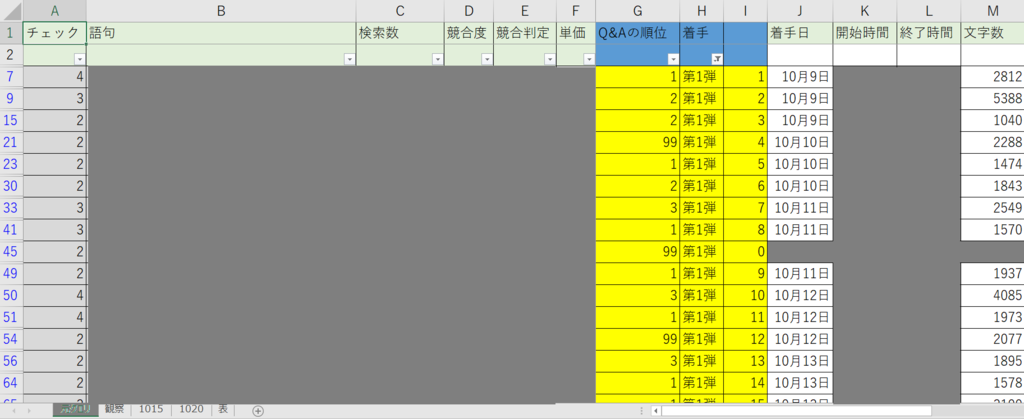Select row 1 header

(x=11, y=33)
